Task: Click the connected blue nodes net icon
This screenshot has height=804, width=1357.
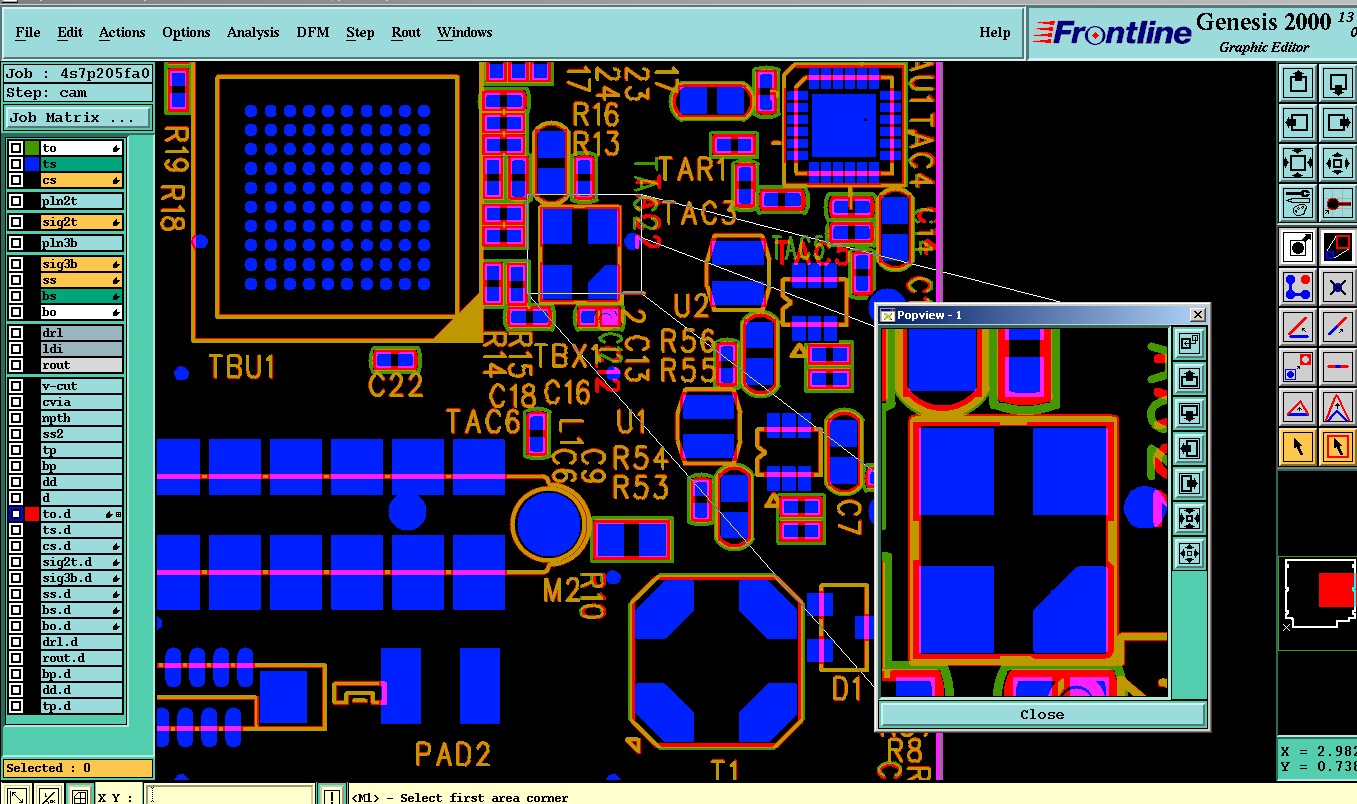Action: click(1298, 287)
